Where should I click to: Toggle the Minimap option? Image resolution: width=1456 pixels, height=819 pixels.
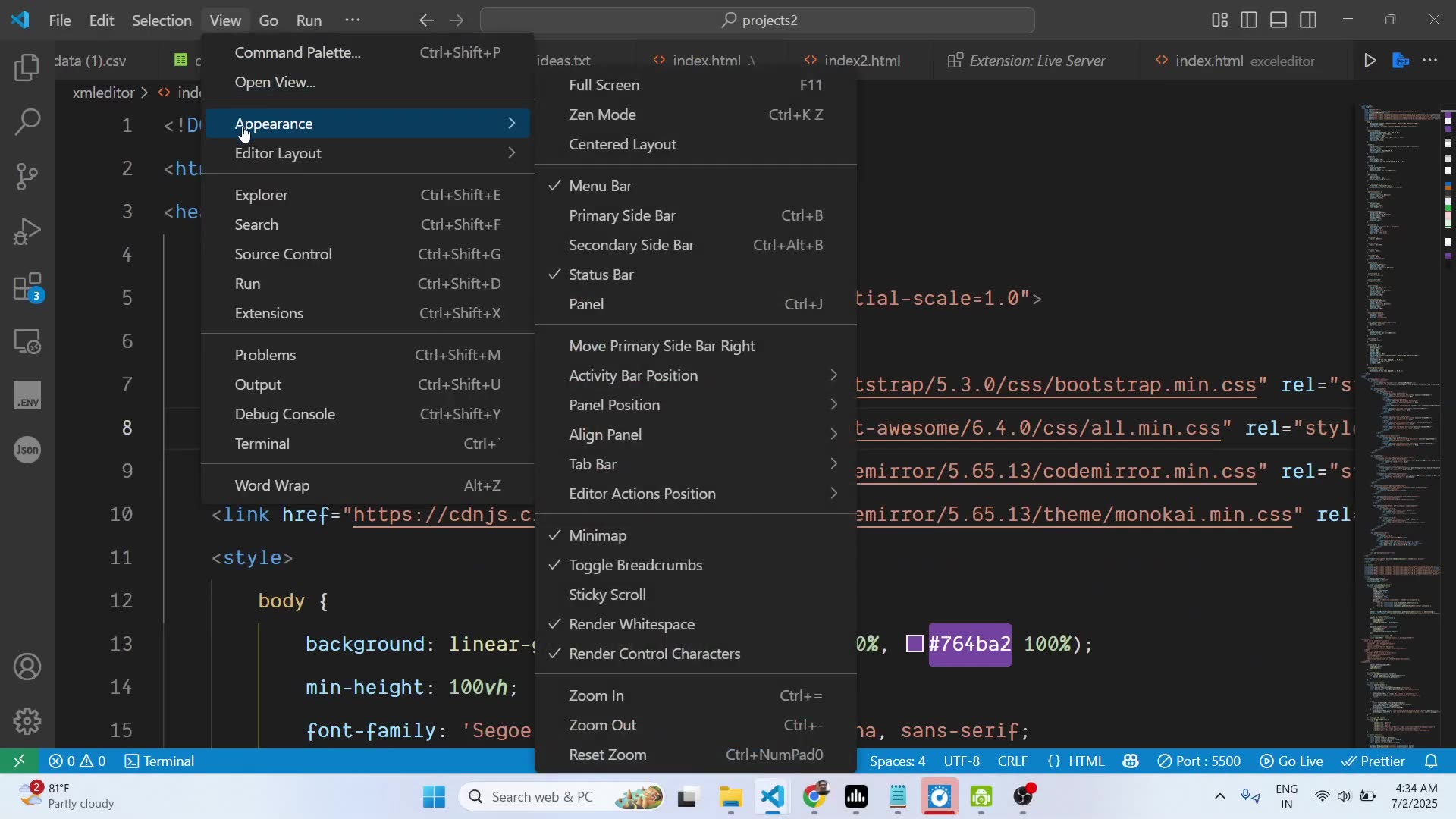(695, 535)
